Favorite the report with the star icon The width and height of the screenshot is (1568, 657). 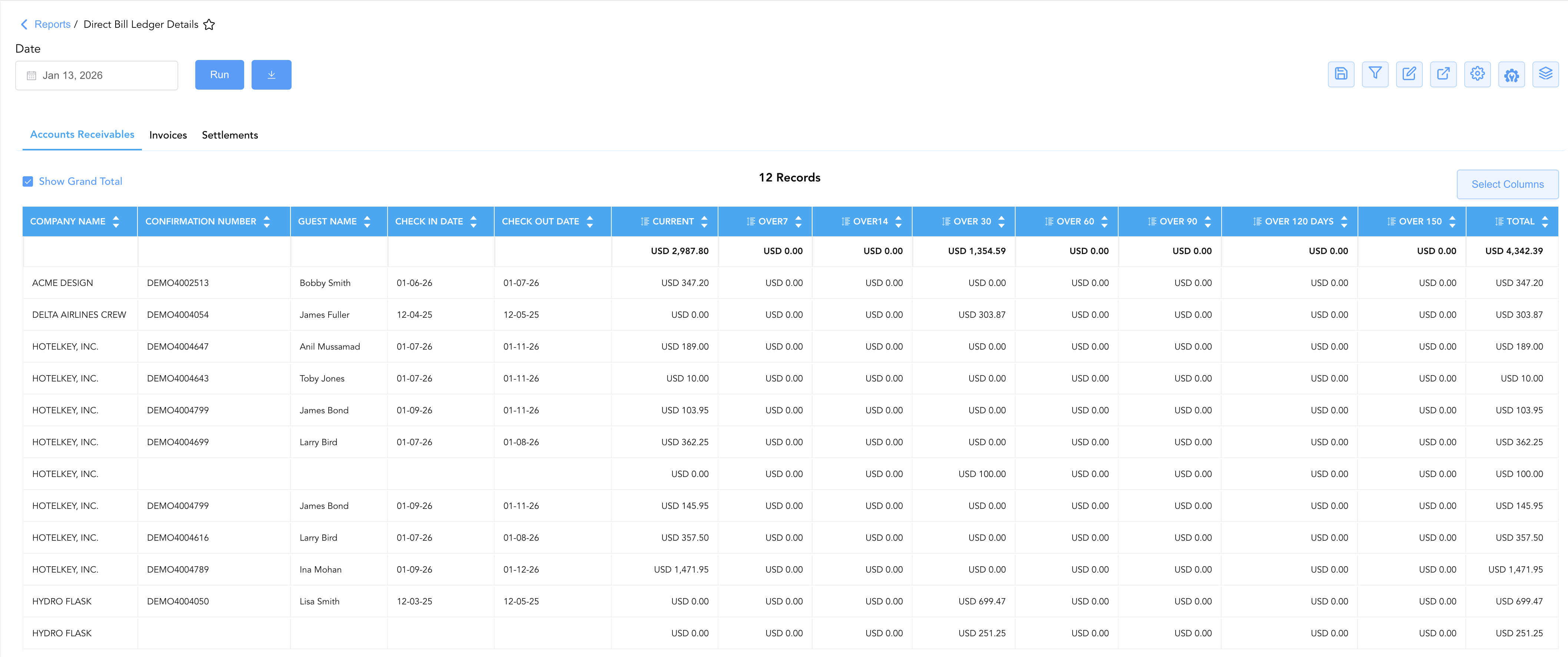point(209,24)
